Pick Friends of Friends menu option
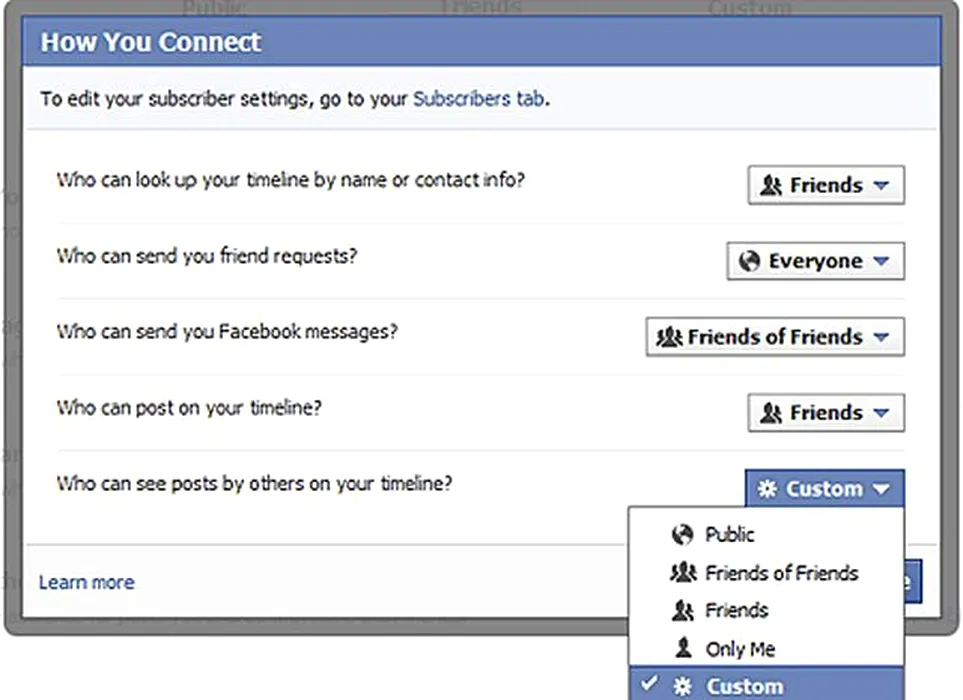The height and width of the screenshot is (700, 963). [781, 573]
